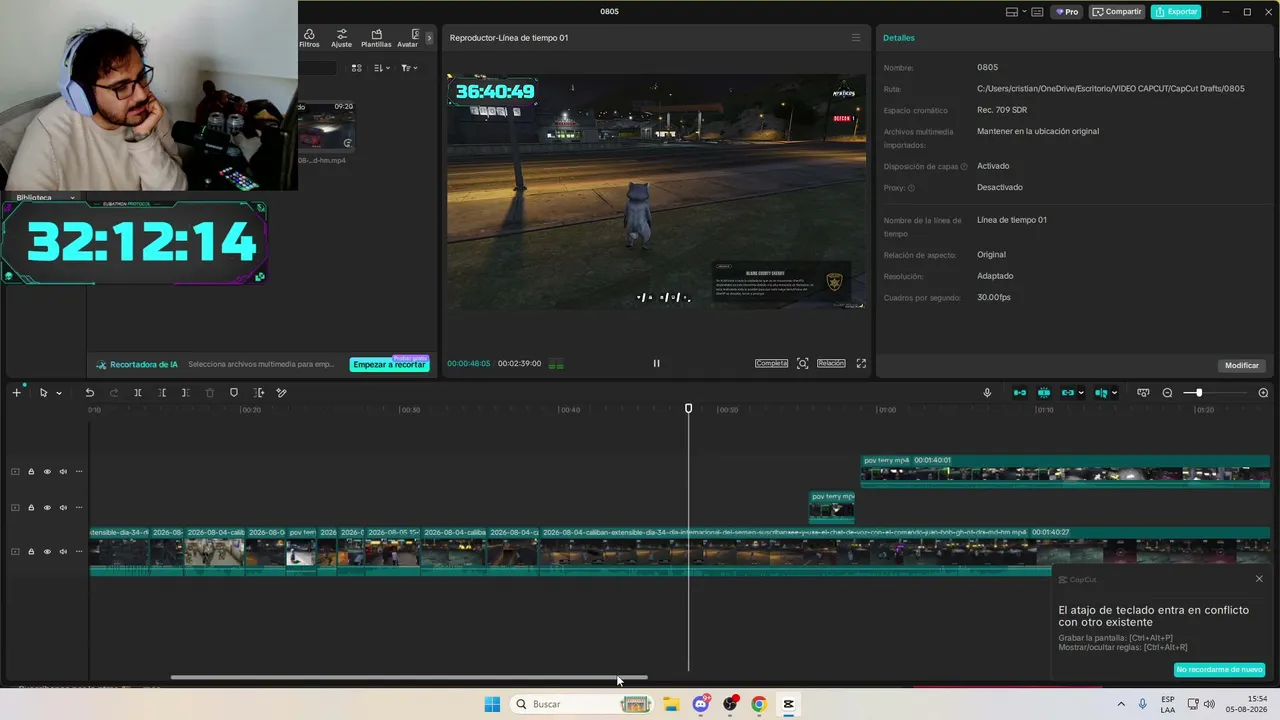Lock the main bottom video track

pyautogui.click(x=31, y=552)
